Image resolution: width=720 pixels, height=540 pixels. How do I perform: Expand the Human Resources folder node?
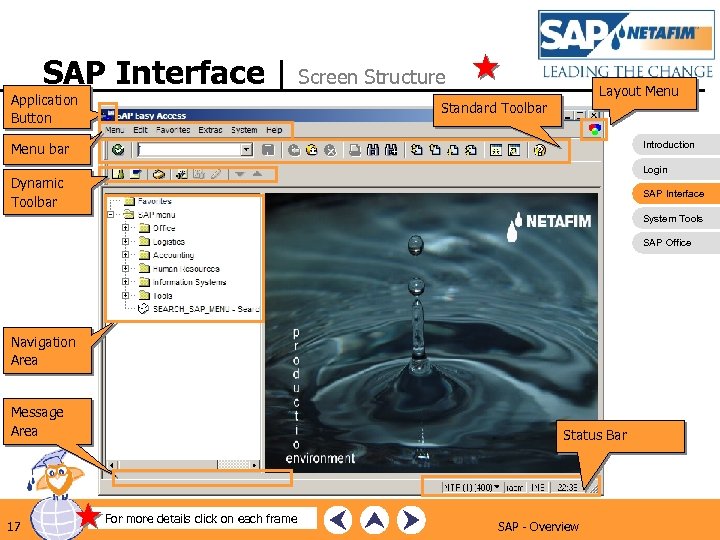(125, 268)
